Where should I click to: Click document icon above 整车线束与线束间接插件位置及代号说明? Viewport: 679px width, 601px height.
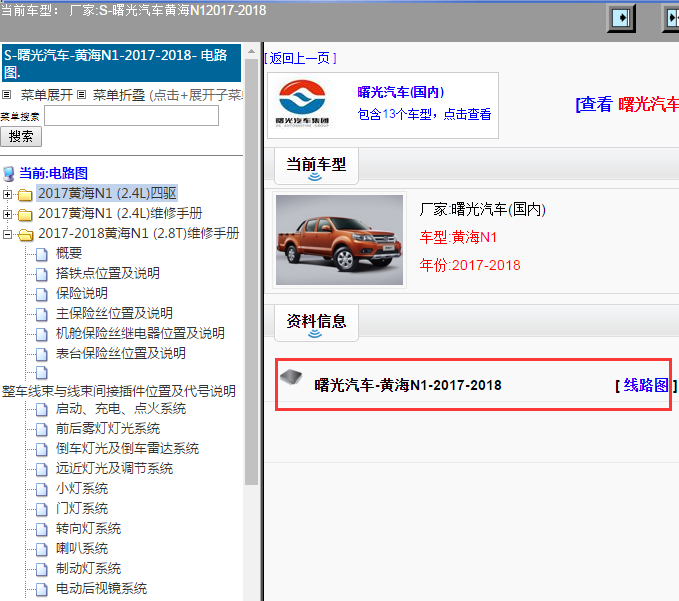click(x=42, y=372)
